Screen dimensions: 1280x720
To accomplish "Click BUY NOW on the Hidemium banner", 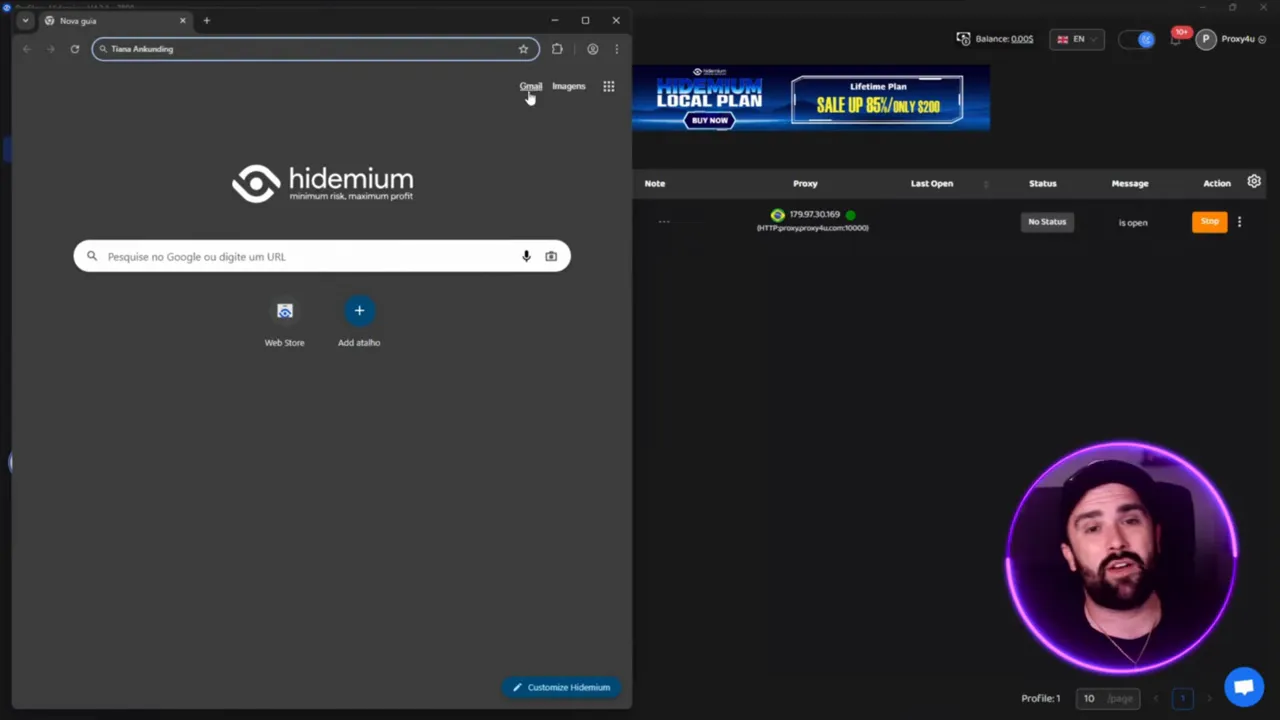I will pos(709,120).
